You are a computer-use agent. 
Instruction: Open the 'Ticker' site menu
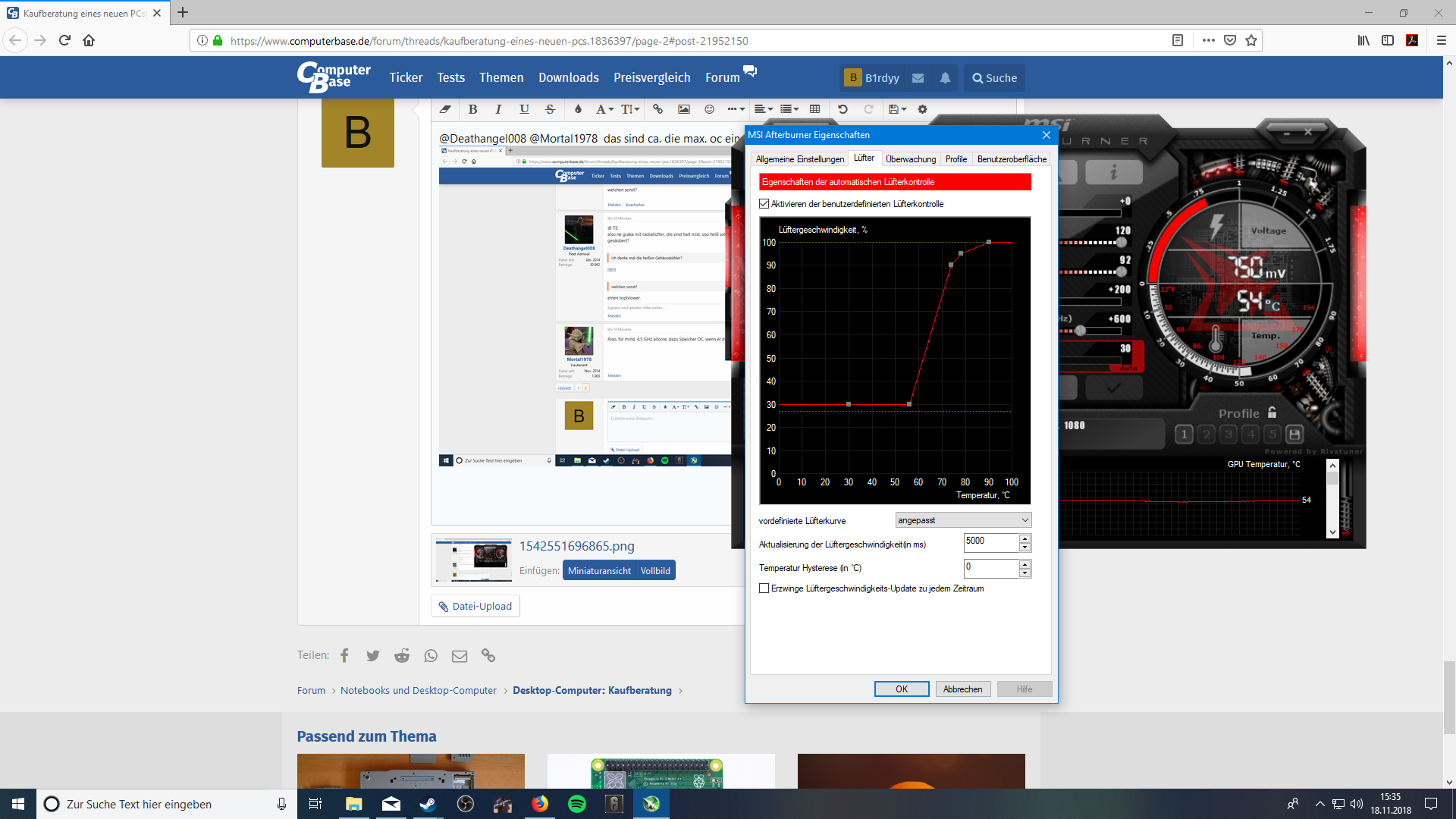pos(406,77)
